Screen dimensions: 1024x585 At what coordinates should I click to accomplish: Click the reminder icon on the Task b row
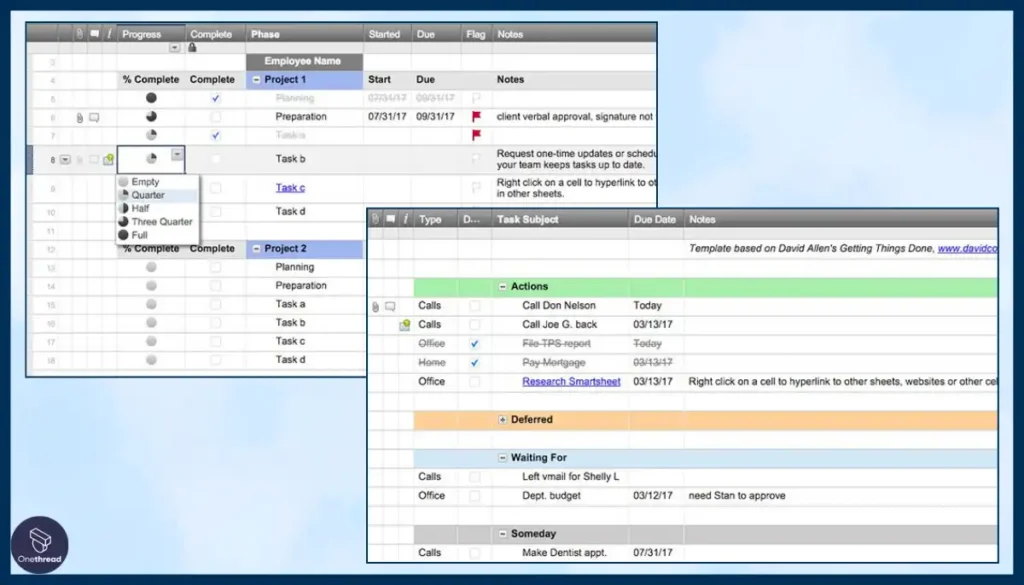coord(108,159)
